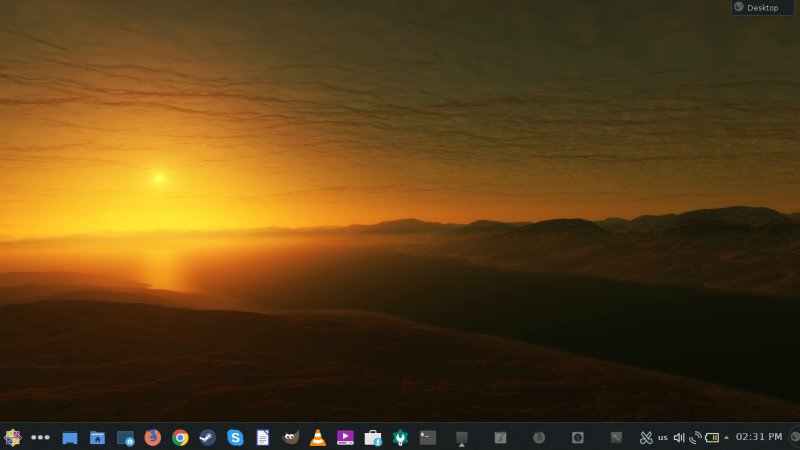800x450 pixels.
Task: Open the scissors clipboard tray icon
Action: (646, 437)
